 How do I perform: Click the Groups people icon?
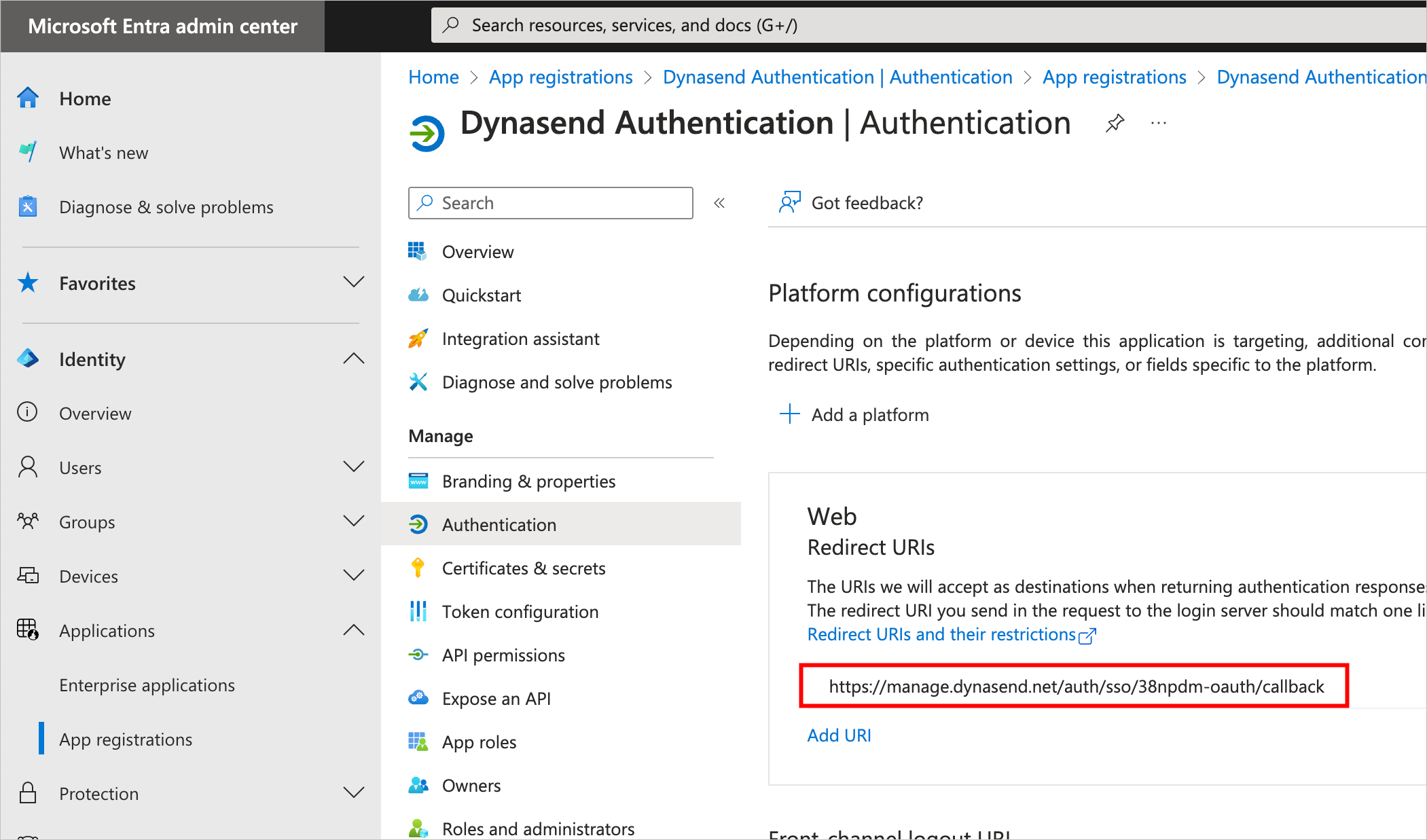point(28,522)
